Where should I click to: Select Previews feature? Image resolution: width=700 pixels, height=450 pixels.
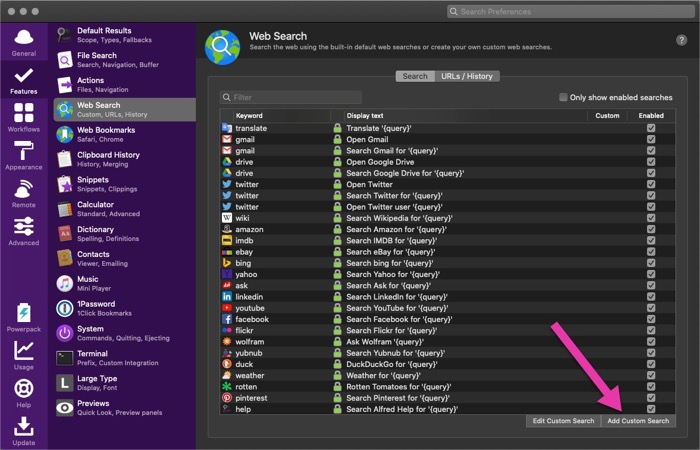tap(125, 408)
